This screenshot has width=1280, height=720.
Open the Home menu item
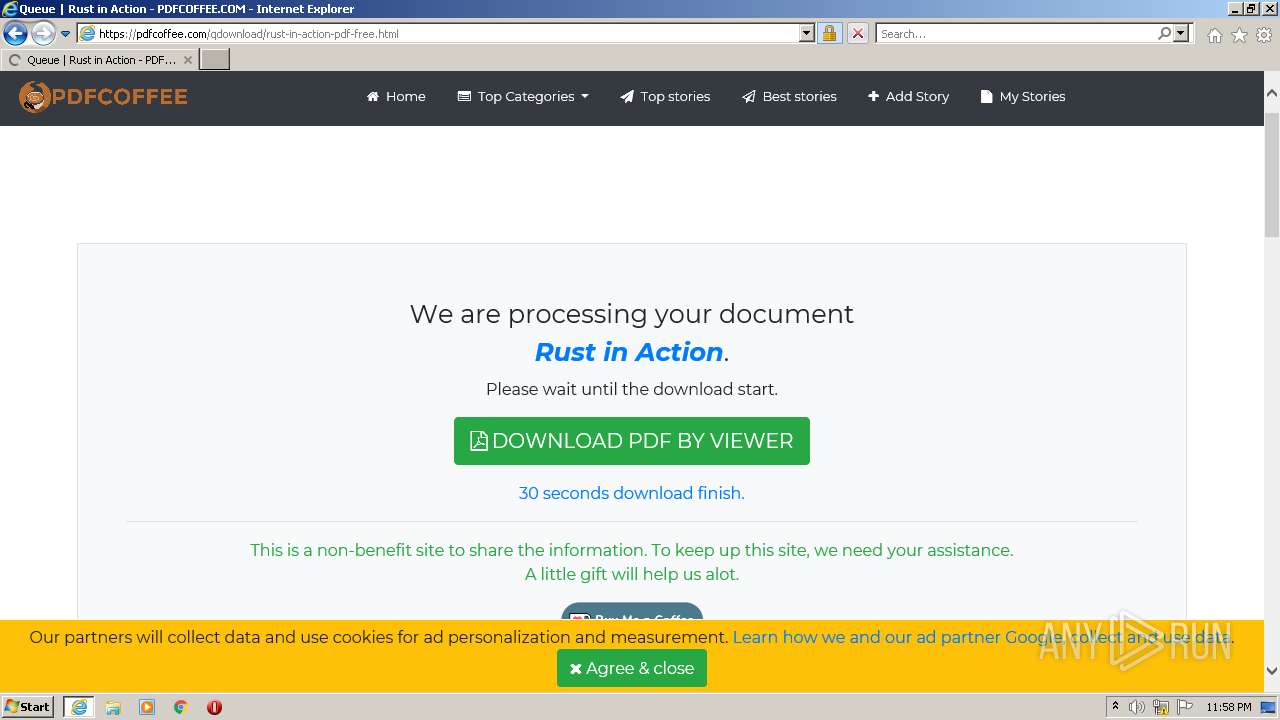click(x=396, y=97)
